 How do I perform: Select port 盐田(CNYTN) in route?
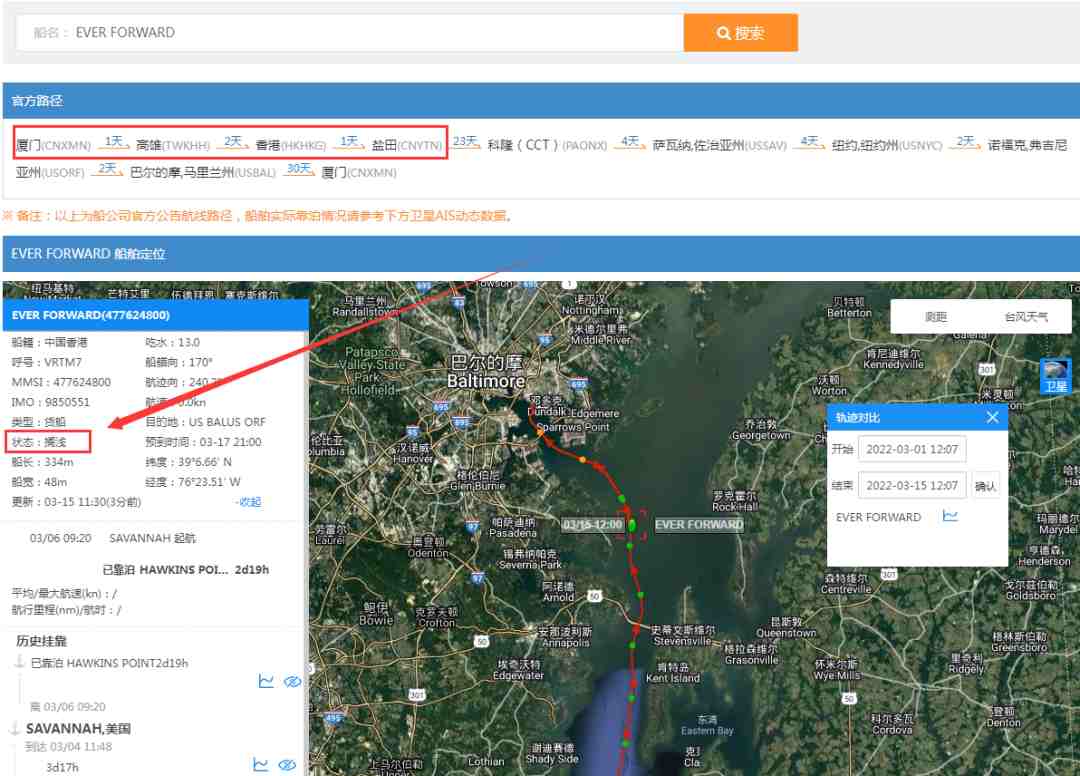[406, 145]
